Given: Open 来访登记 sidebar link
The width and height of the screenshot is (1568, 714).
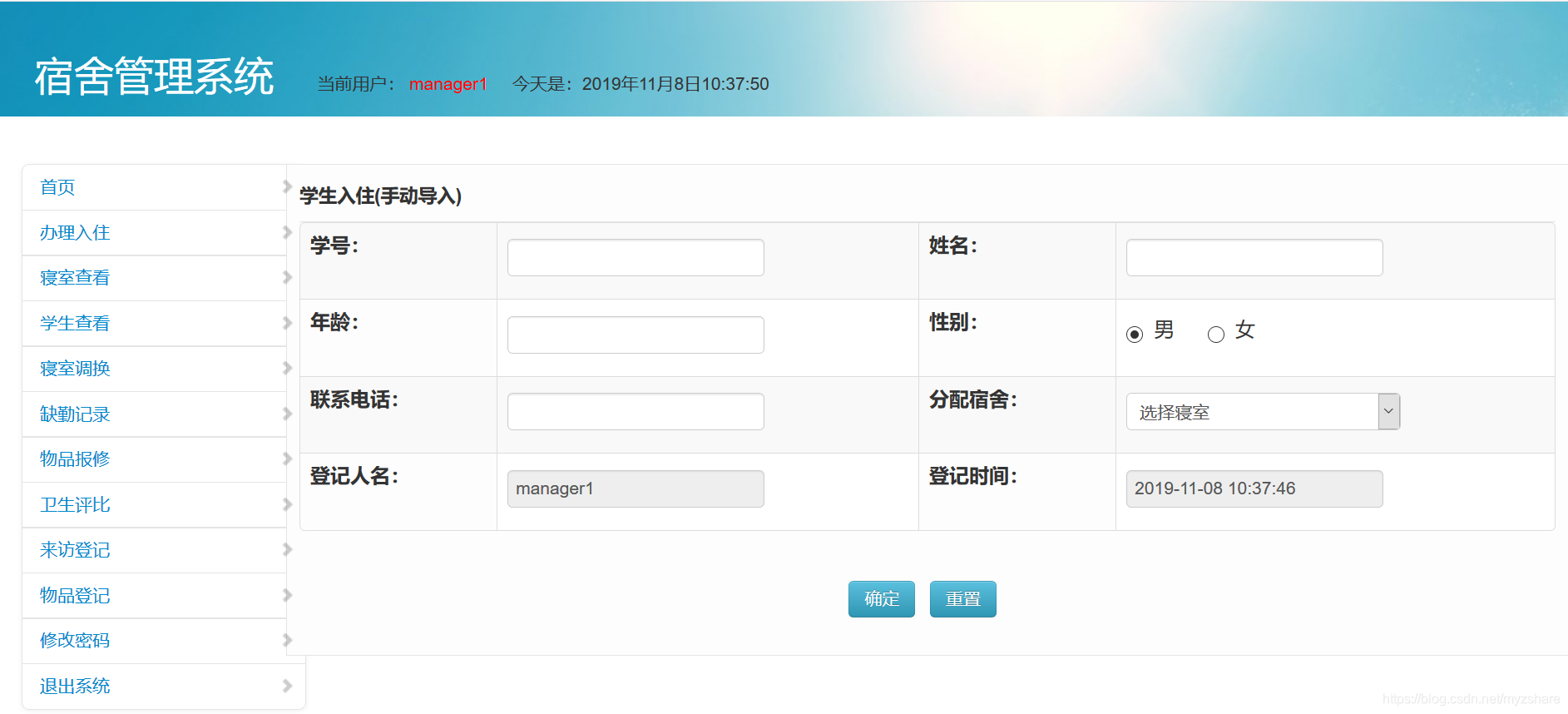Looking at the screenshot, I should [x=75, y=550].
